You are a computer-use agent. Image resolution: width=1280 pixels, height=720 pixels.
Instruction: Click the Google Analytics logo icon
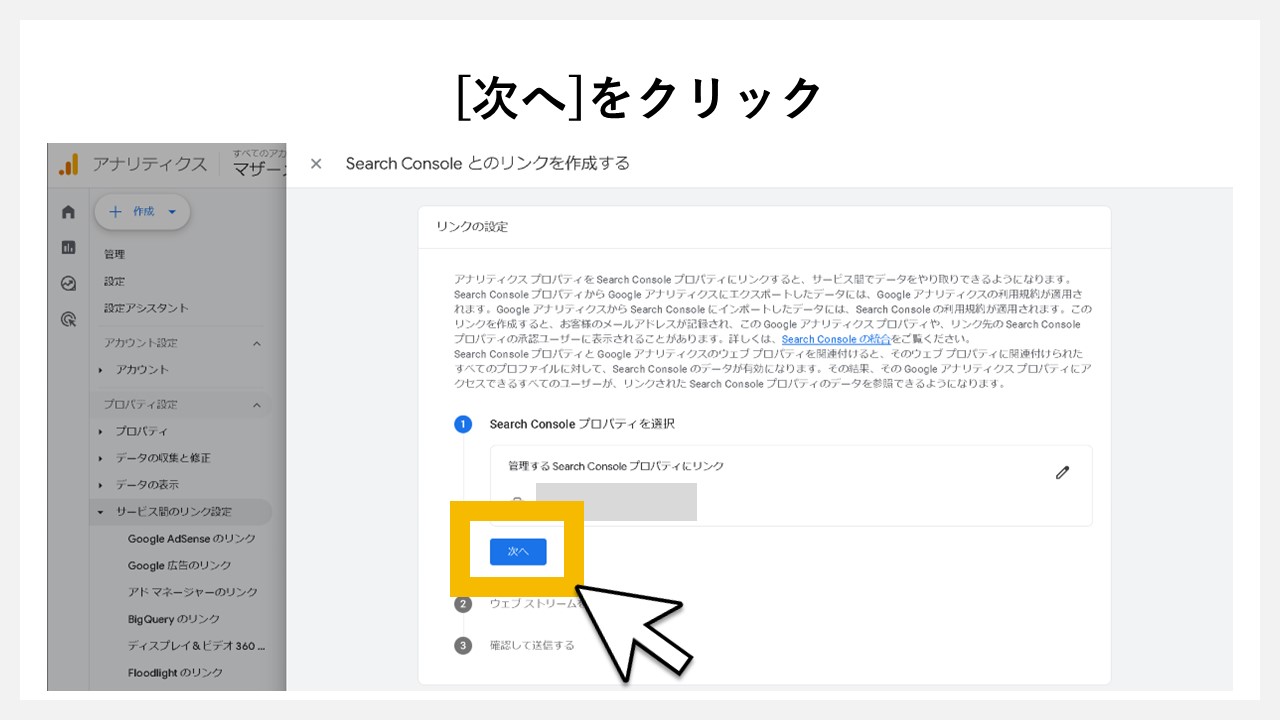point(66,164)
